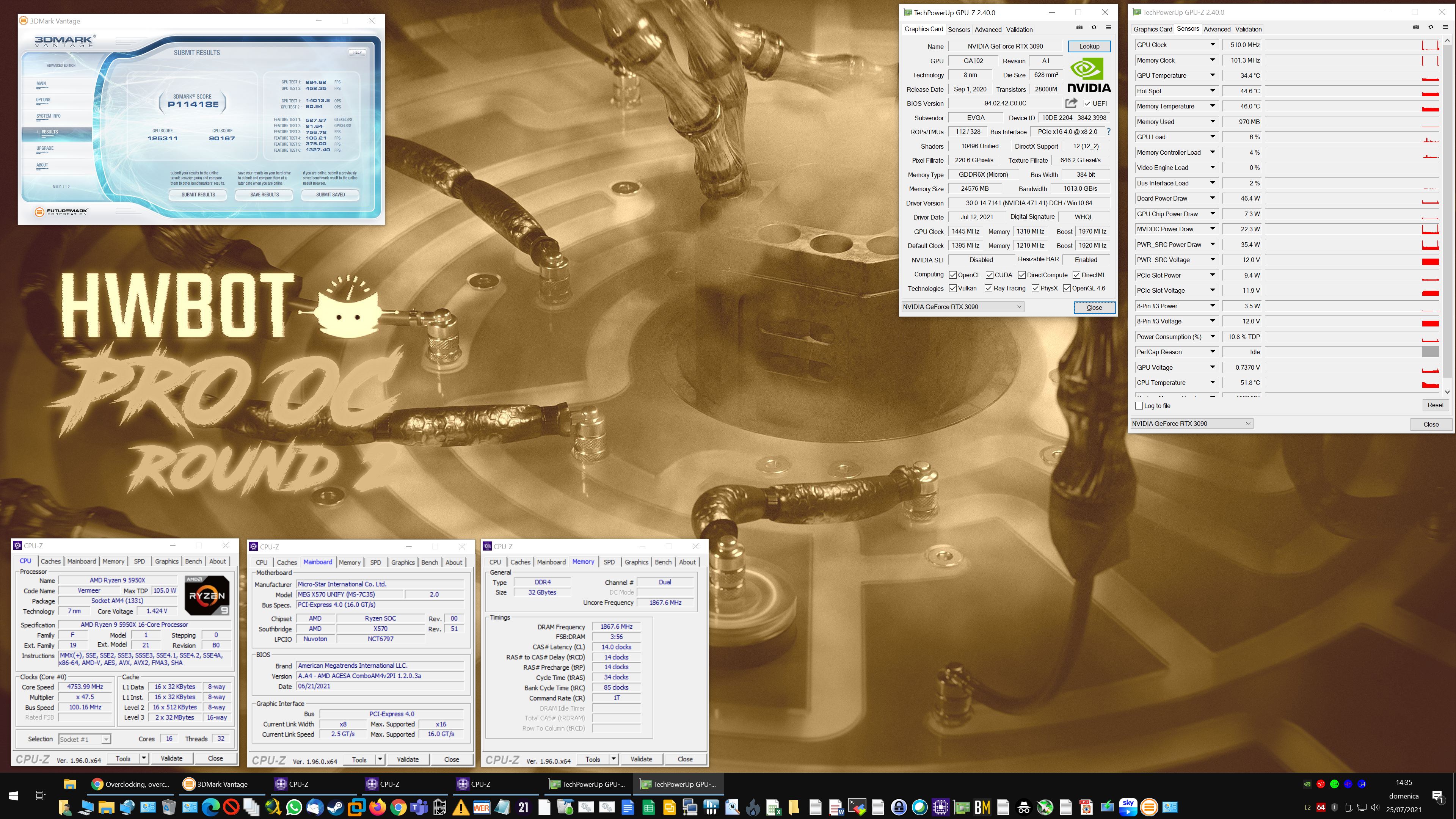The image size is (1456, 819).
Task: Enable the Log to file checkbox
Action: (x=1139, y=406)
